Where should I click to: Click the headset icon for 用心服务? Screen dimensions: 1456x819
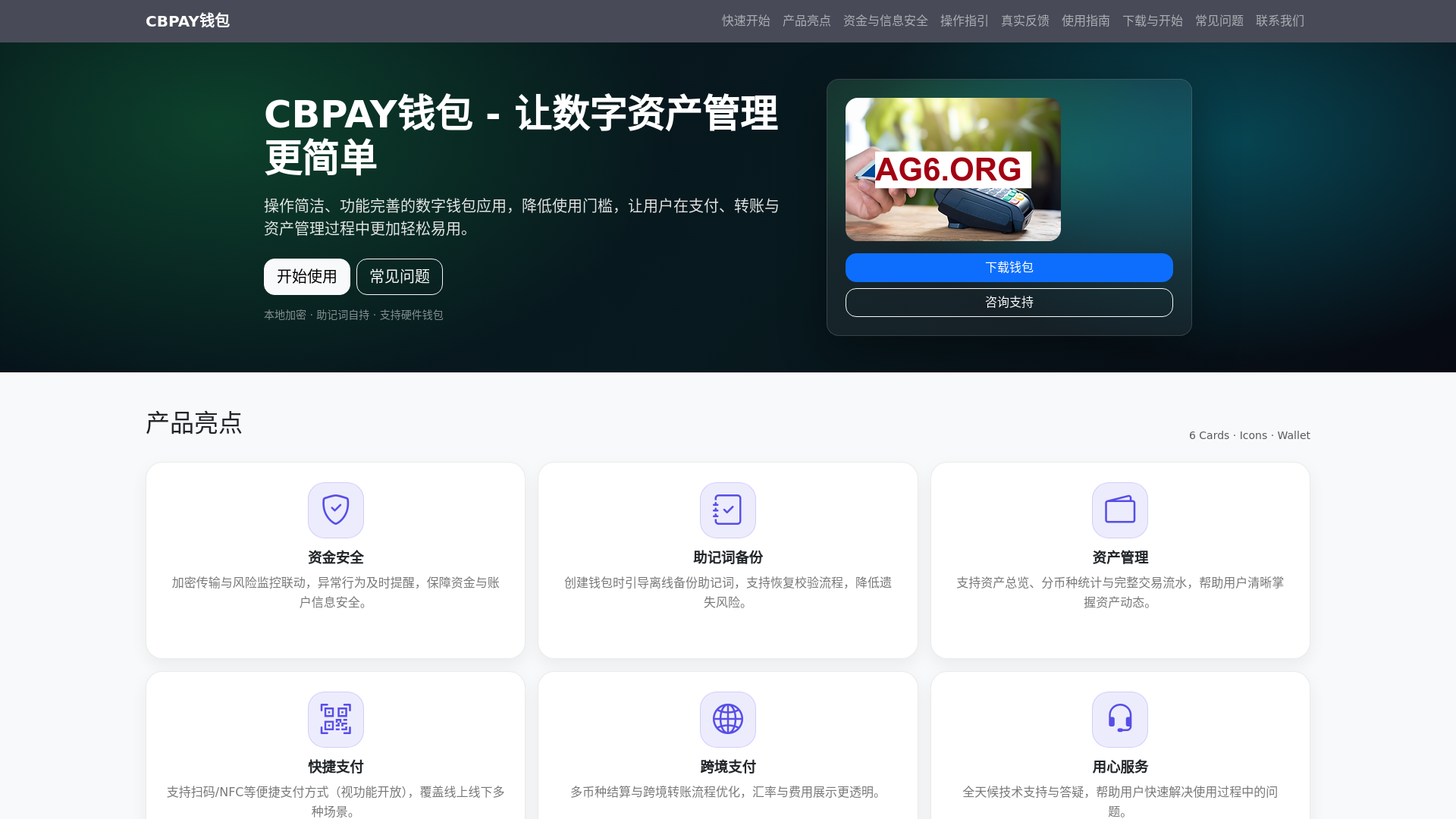pyautogui.click(x=1120, y=720)
